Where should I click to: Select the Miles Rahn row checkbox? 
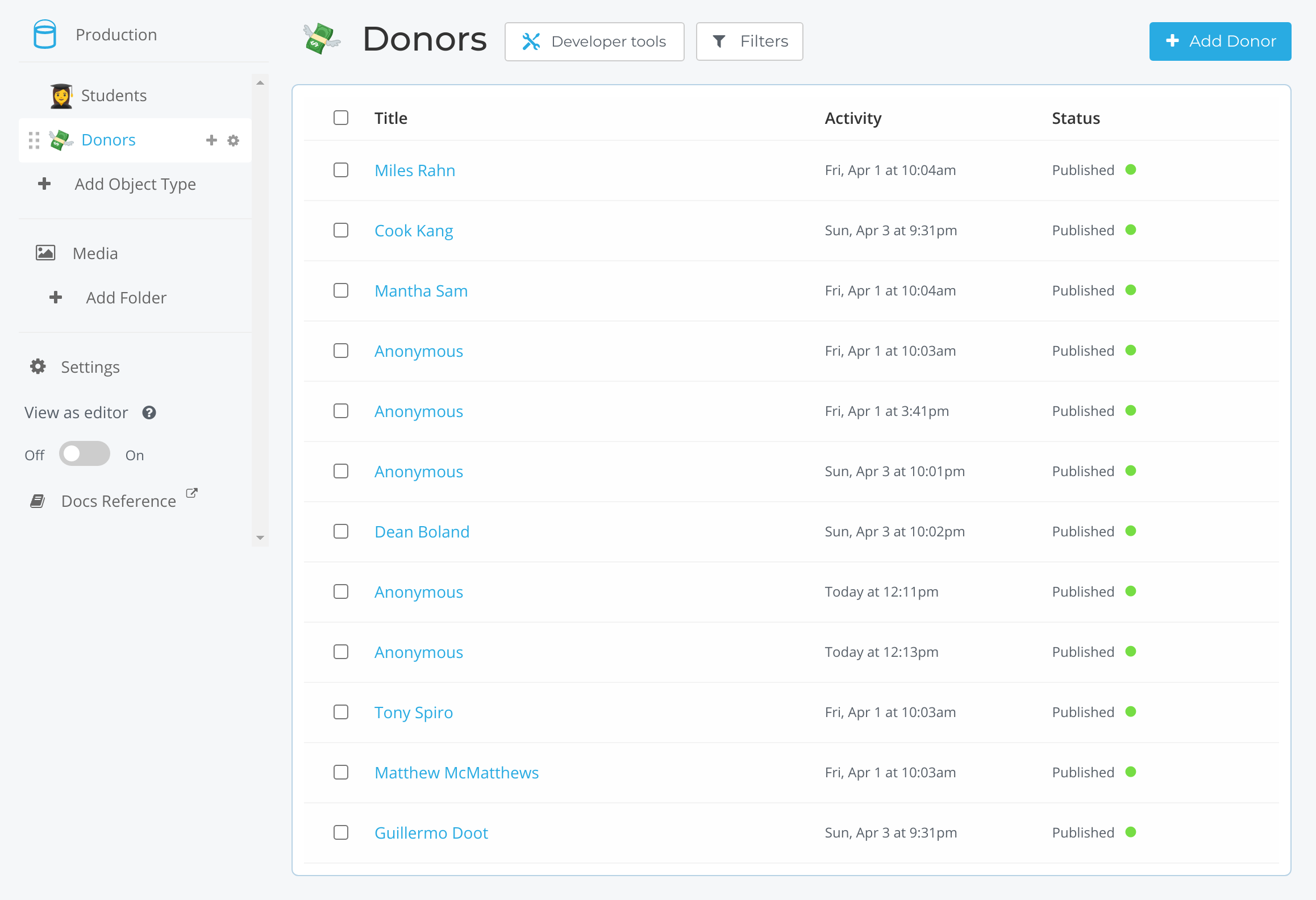[x=341, y=170]
